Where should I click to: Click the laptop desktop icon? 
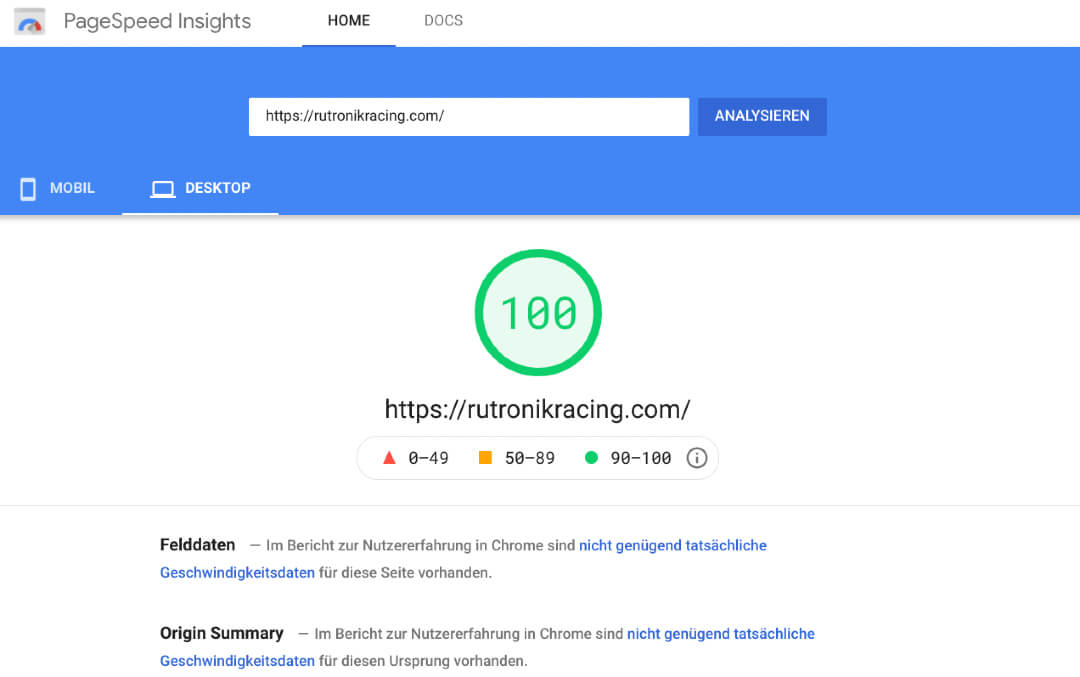click(163, 189)
